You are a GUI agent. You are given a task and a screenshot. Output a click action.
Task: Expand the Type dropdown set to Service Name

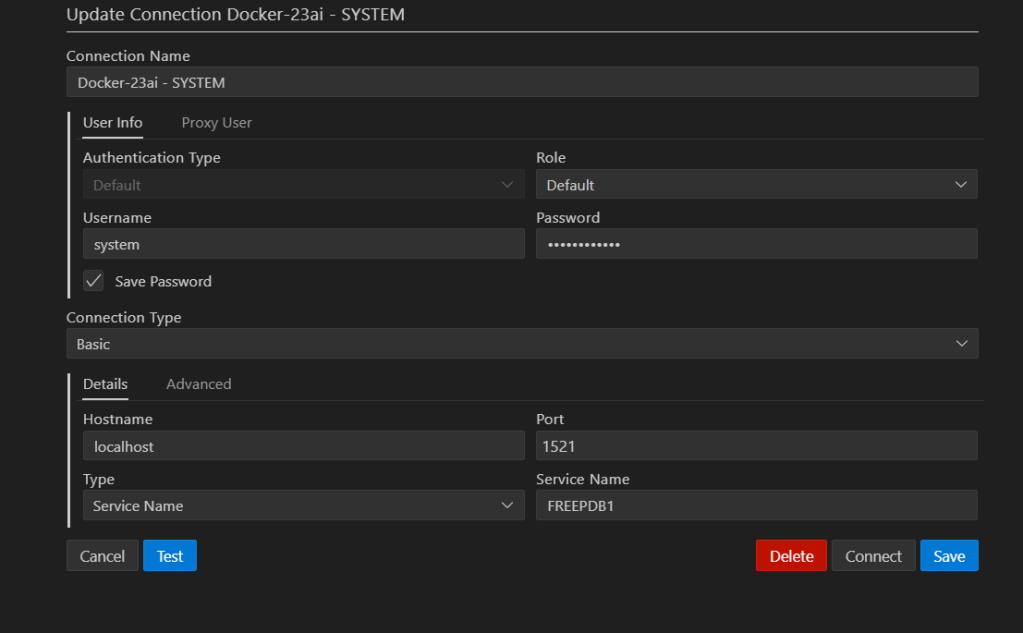[x=303, y=506]
